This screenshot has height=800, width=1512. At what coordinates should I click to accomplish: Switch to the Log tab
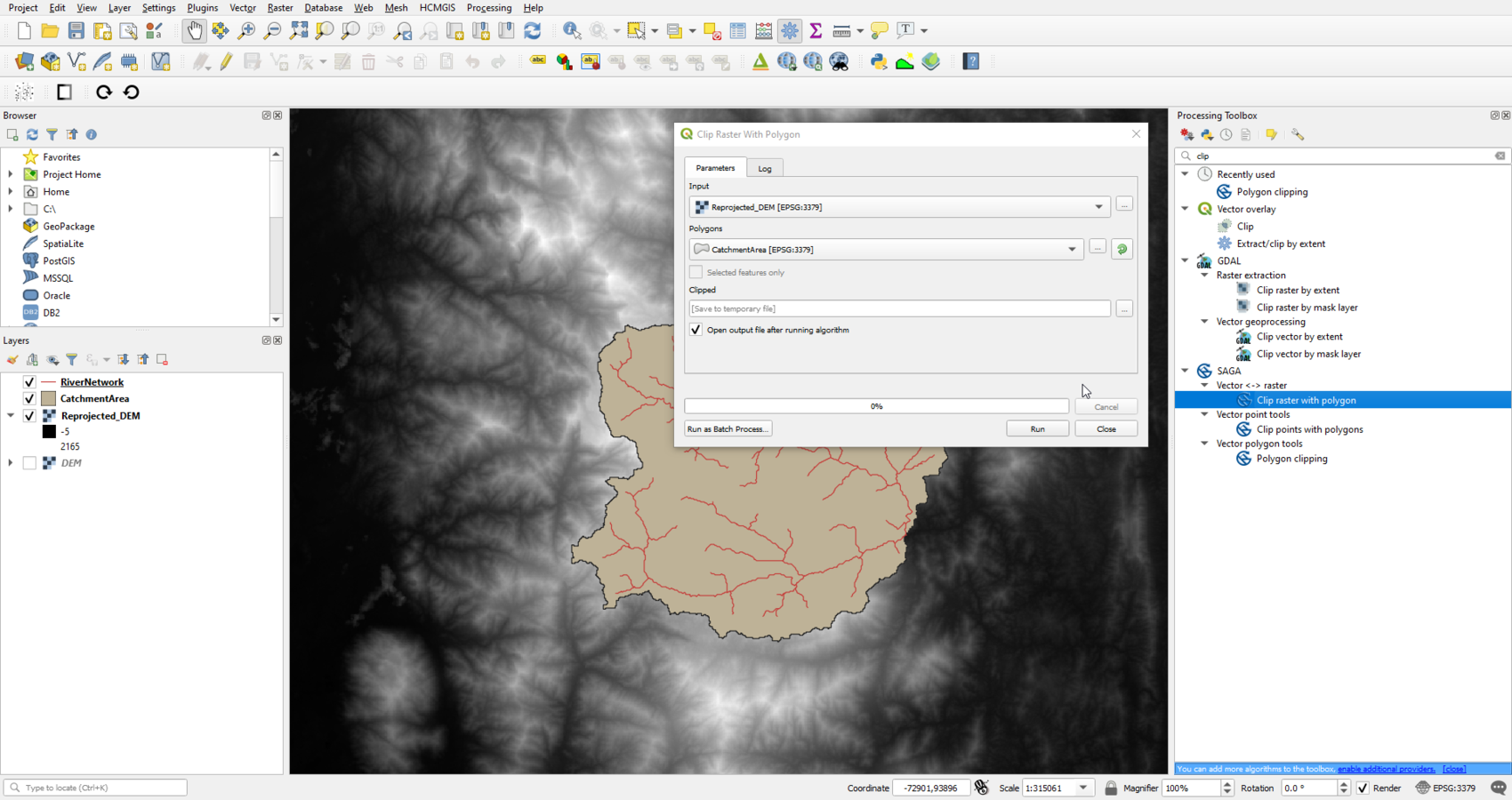[x=765, y=168]
